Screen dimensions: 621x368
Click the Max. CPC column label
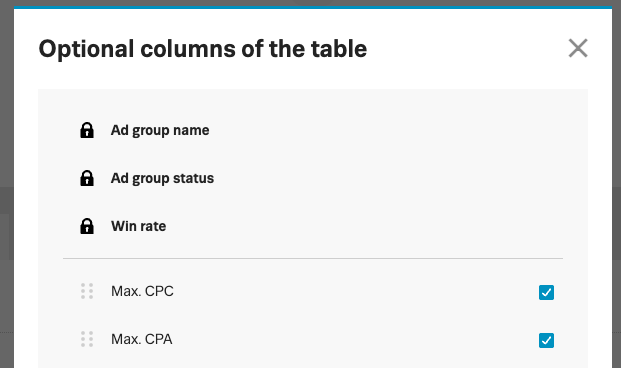(142, 291)
